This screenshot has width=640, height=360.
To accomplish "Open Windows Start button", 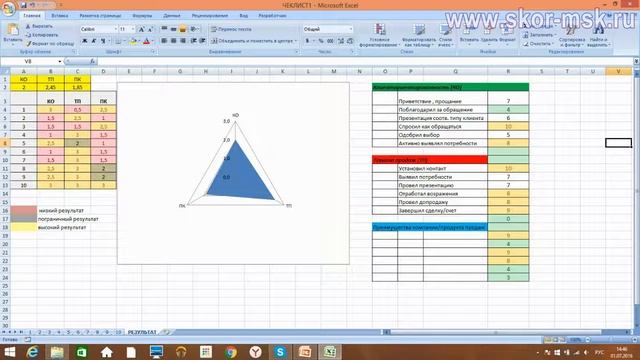I will tap(9, 352).
